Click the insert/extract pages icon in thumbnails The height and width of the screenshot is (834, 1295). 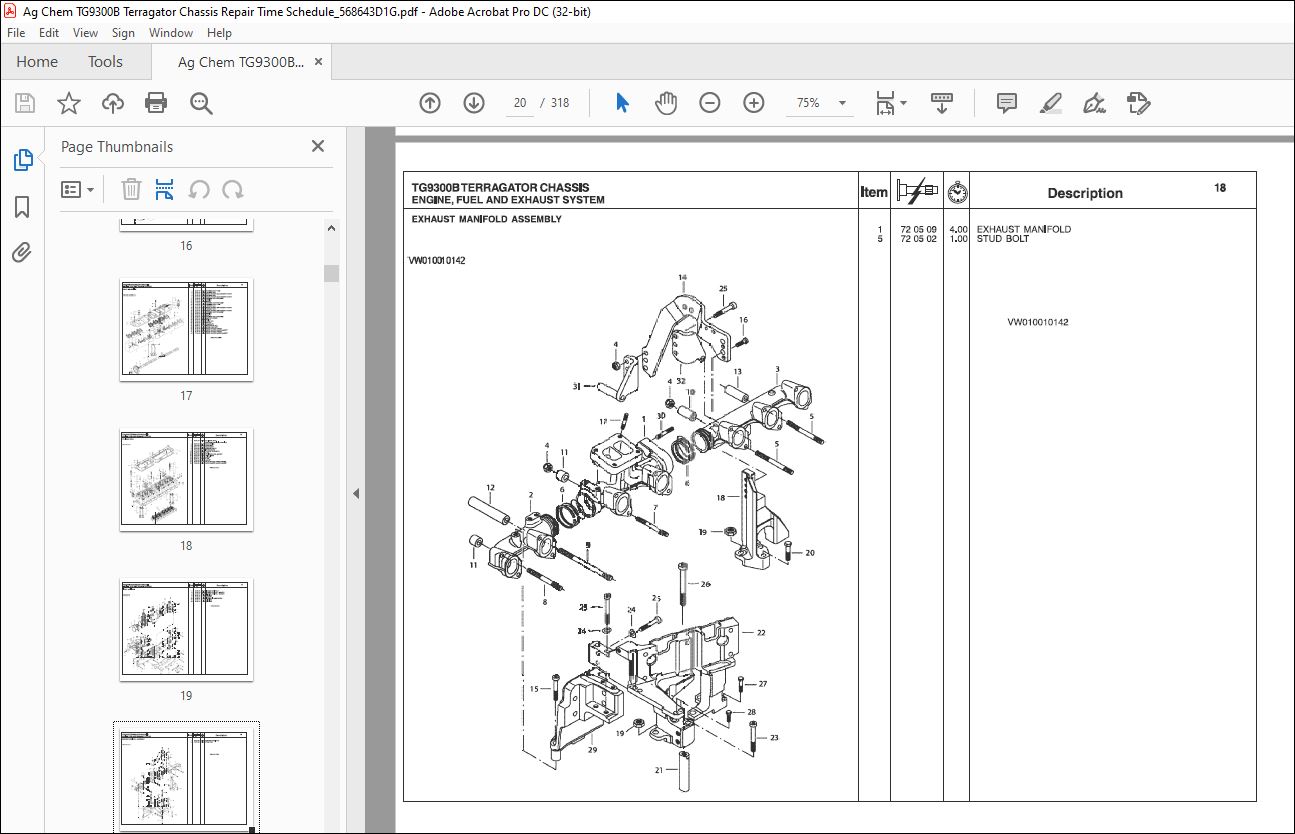coord(165,189)
